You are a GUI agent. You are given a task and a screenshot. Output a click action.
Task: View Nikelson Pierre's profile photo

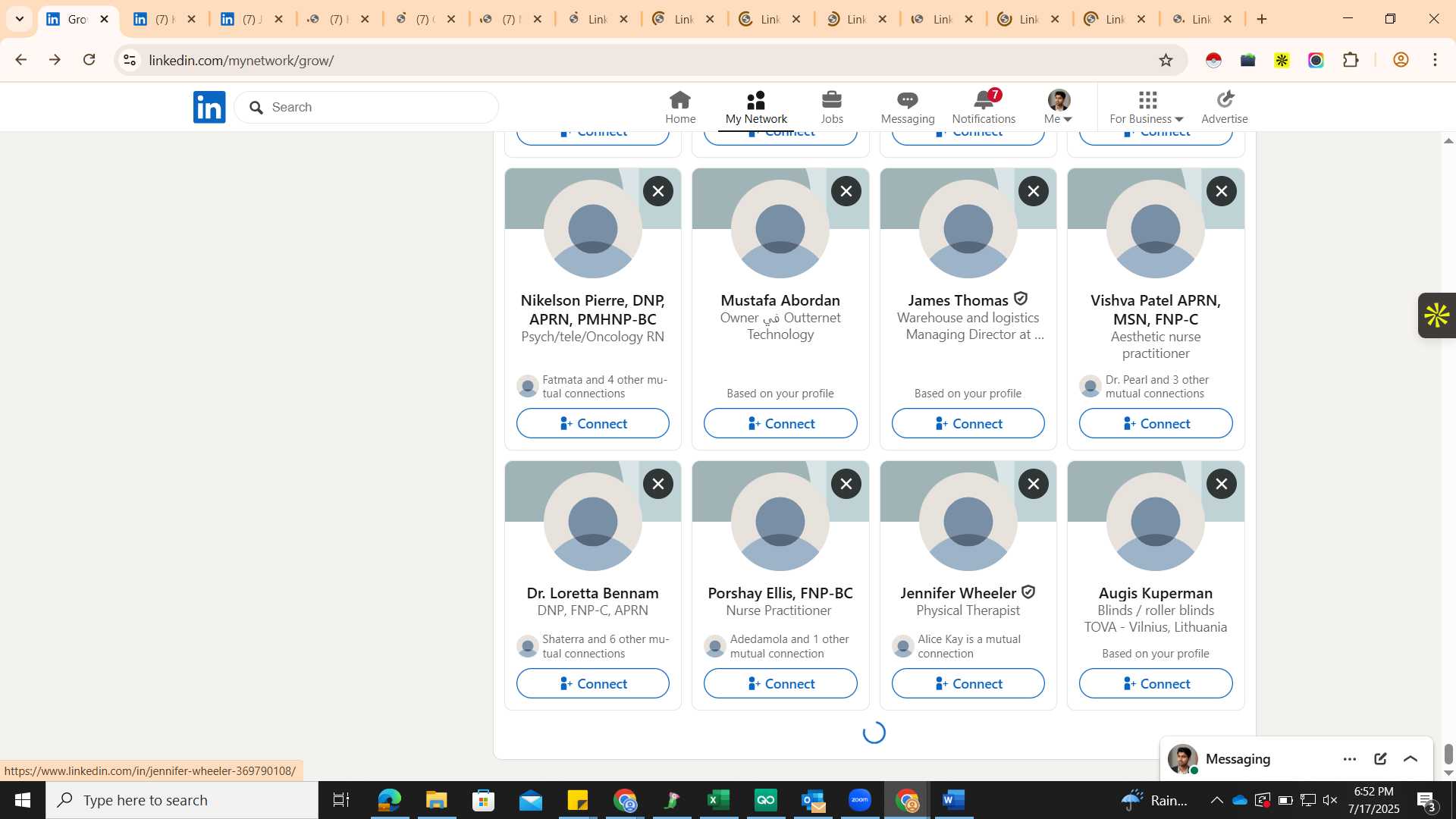pyautogui.click(x=593, y=228)
